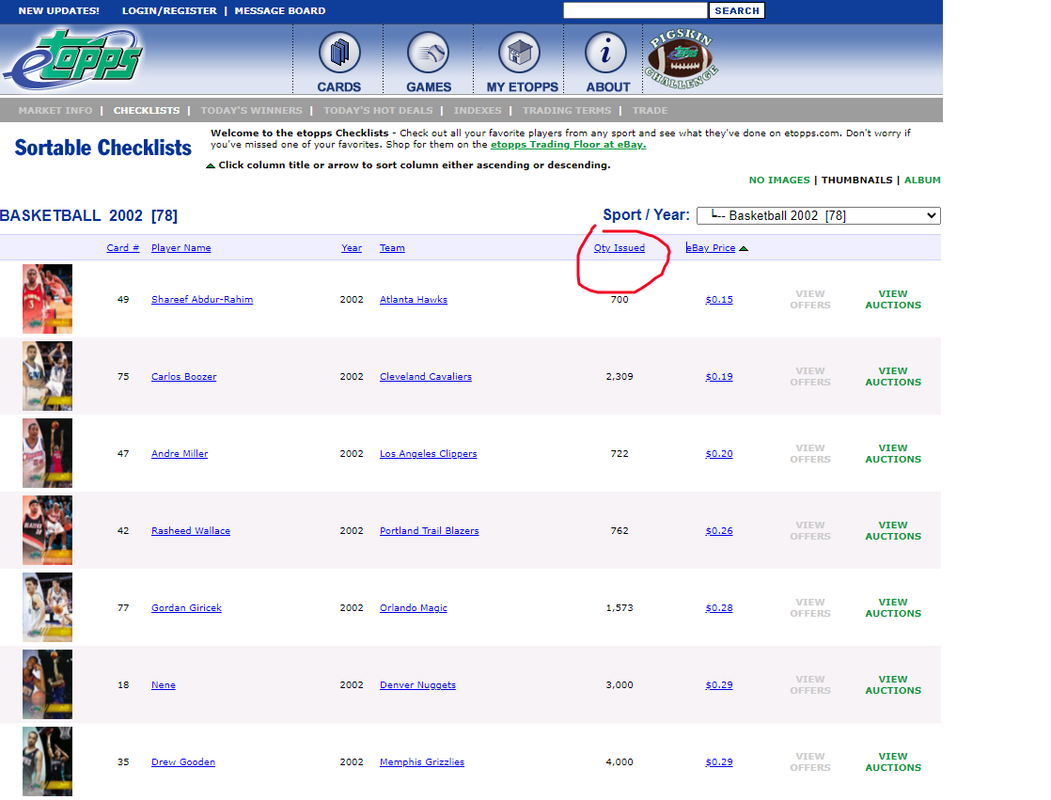Screen dimensions: 1051x800
Task: Open the My Etopps icon
Action: point(519,53)
